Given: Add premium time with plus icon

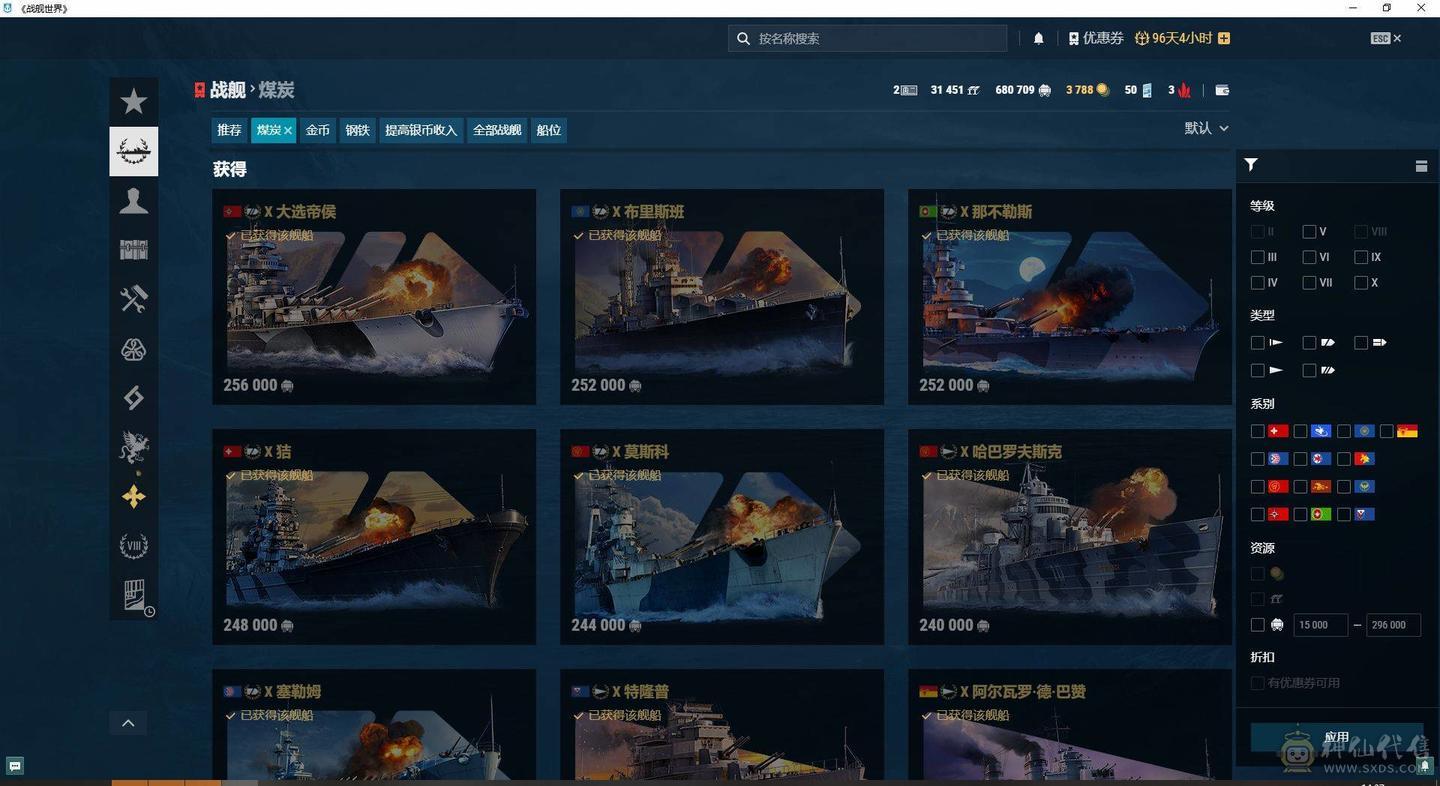Looking at the screenshot, I should 1224,38.
